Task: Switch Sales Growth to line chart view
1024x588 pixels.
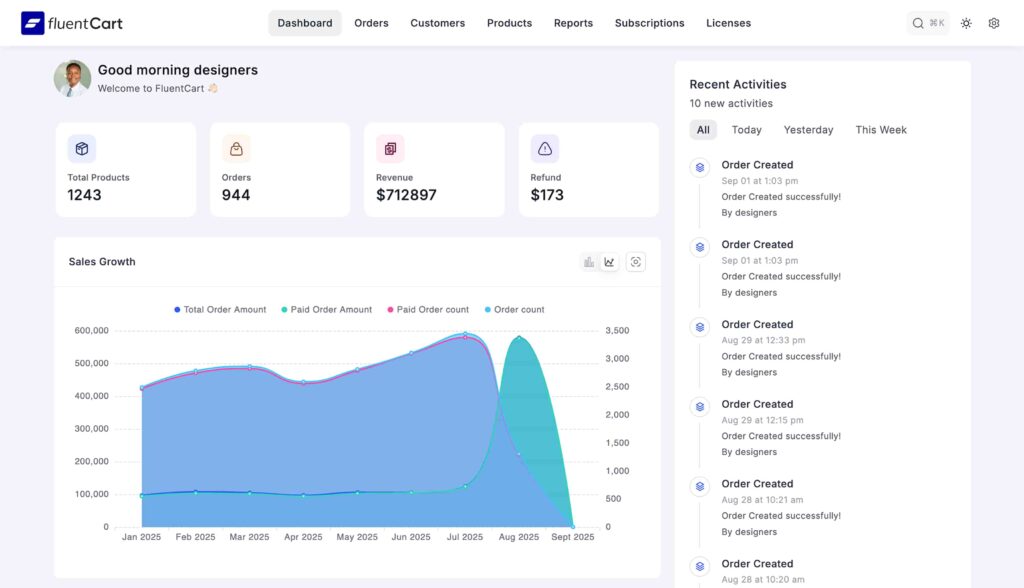Action: coord(609,262)
